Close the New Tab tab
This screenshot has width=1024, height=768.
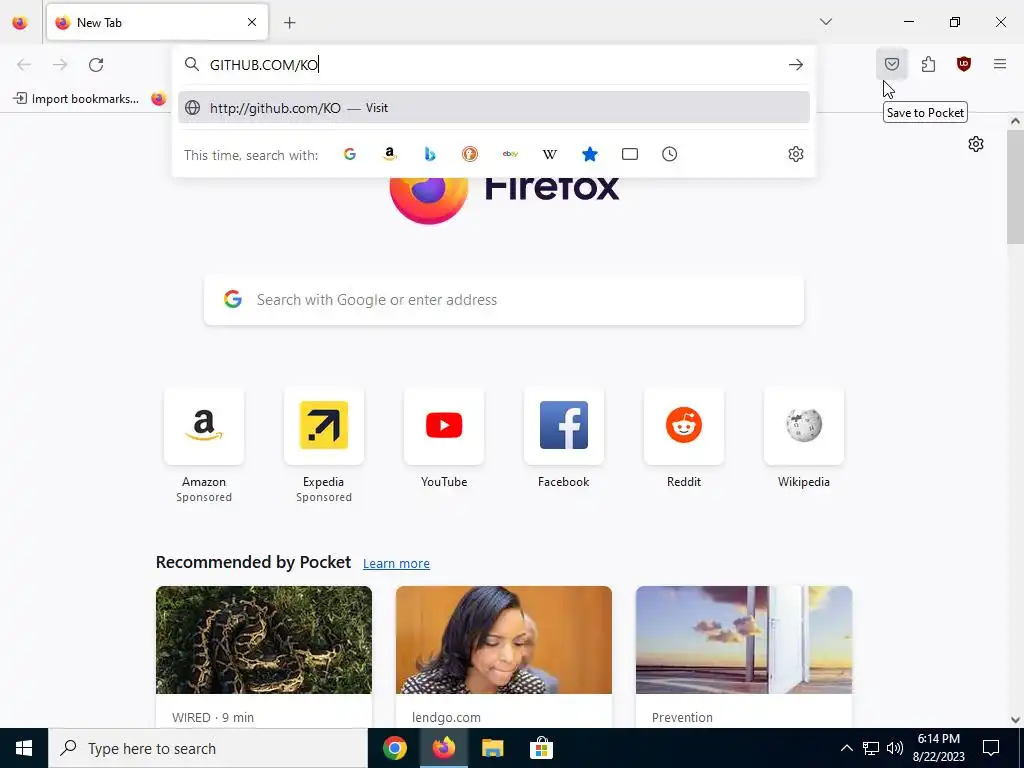(252, 22)
